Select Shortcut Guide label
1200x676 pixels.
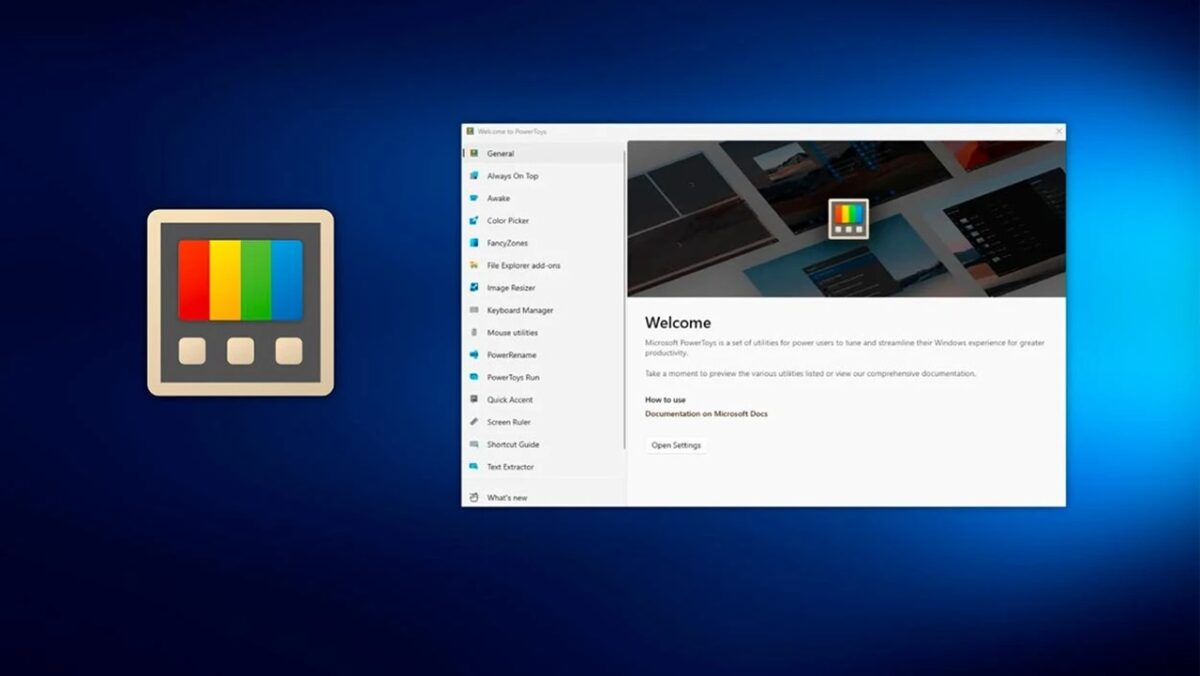click(513, 444)
